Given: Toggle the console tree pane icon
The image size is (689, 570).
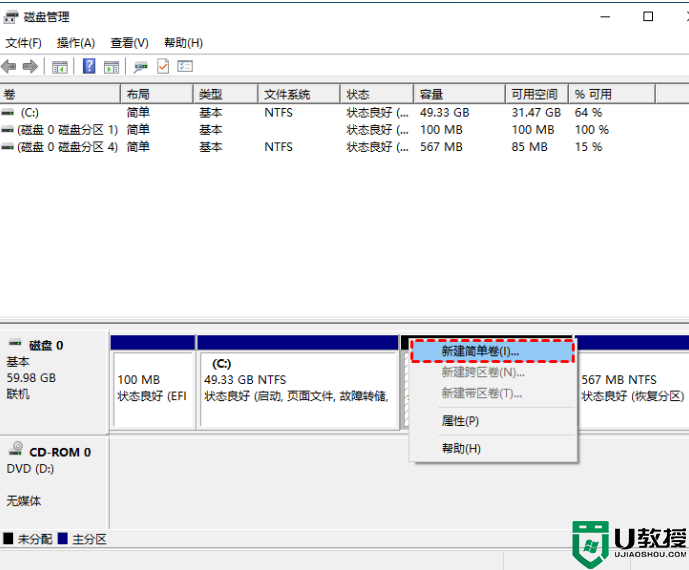Looking at the screenshot, I should coord(60,67).
